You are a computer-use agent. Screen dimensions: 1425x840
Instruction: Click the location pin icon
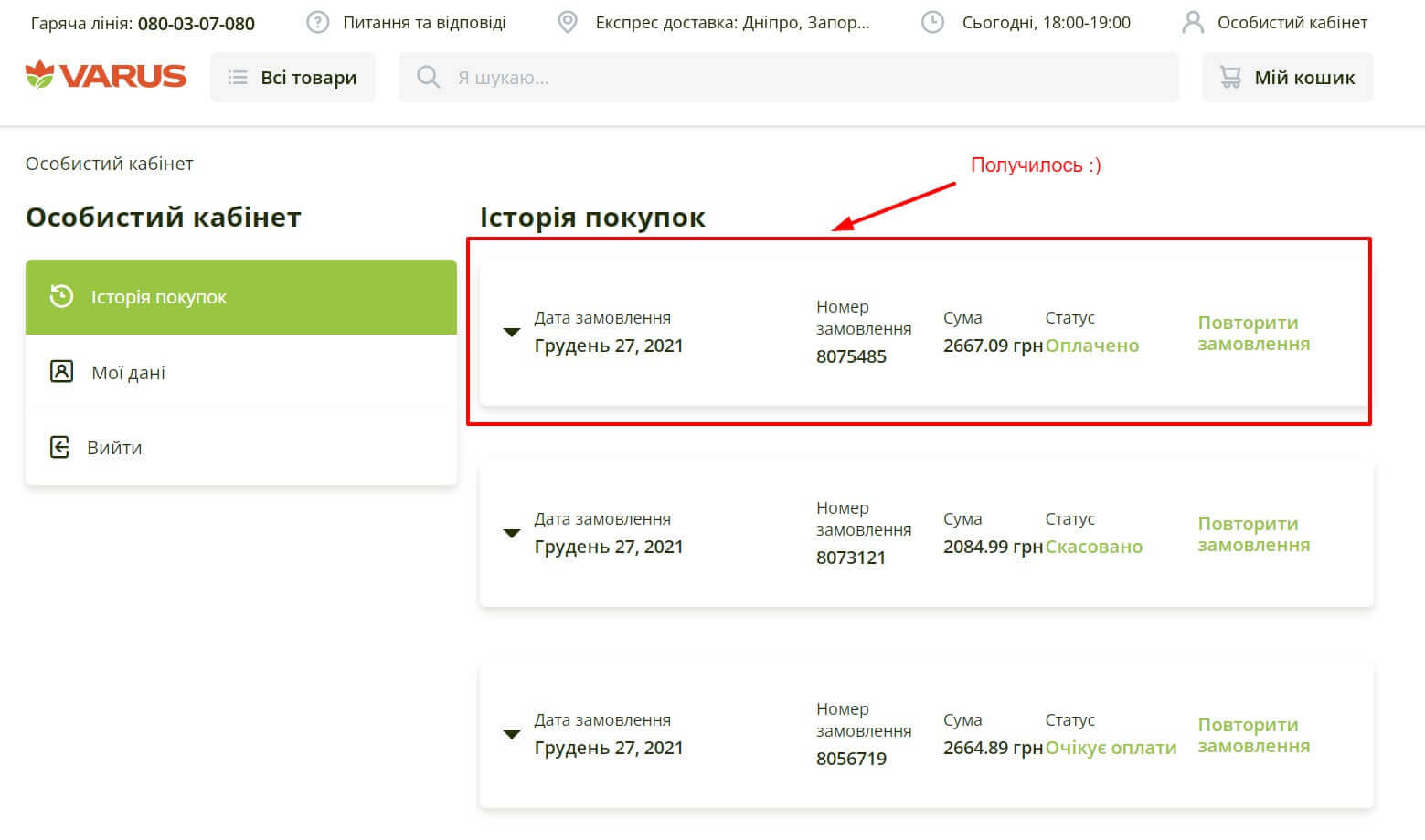[568, 22]
